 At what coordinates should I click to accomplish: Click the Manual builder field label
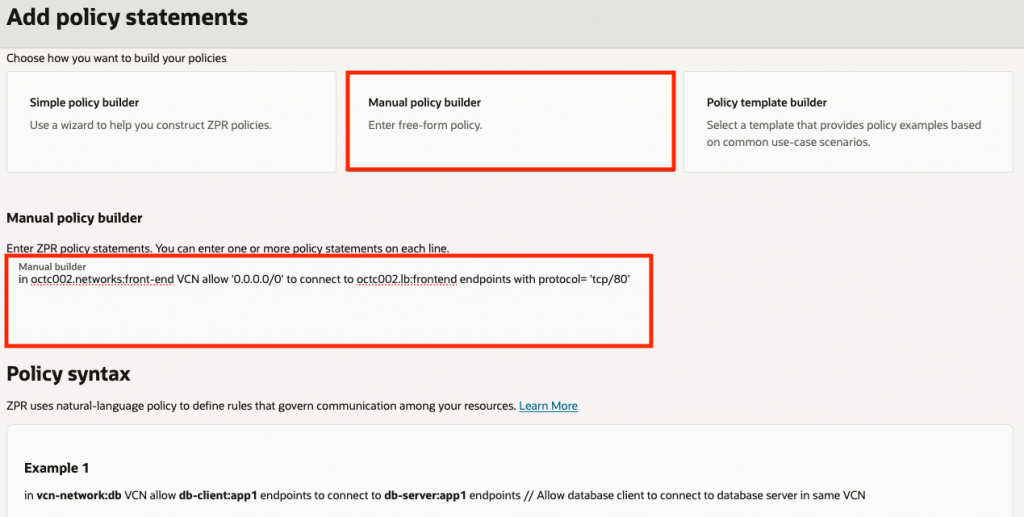(x=52, y=267)
